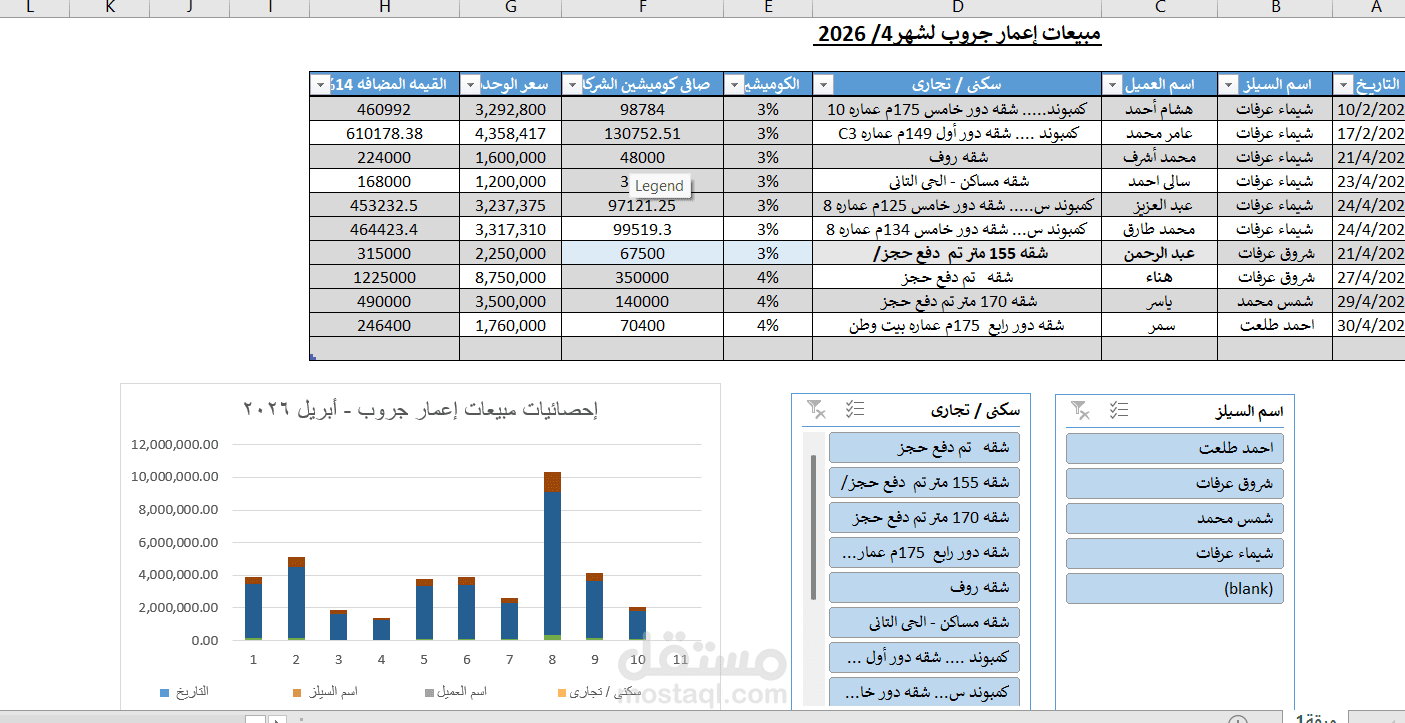
Task: Click the chart title إحصائيات مبيعات إعمار جروب
Action: pos(420,409)
